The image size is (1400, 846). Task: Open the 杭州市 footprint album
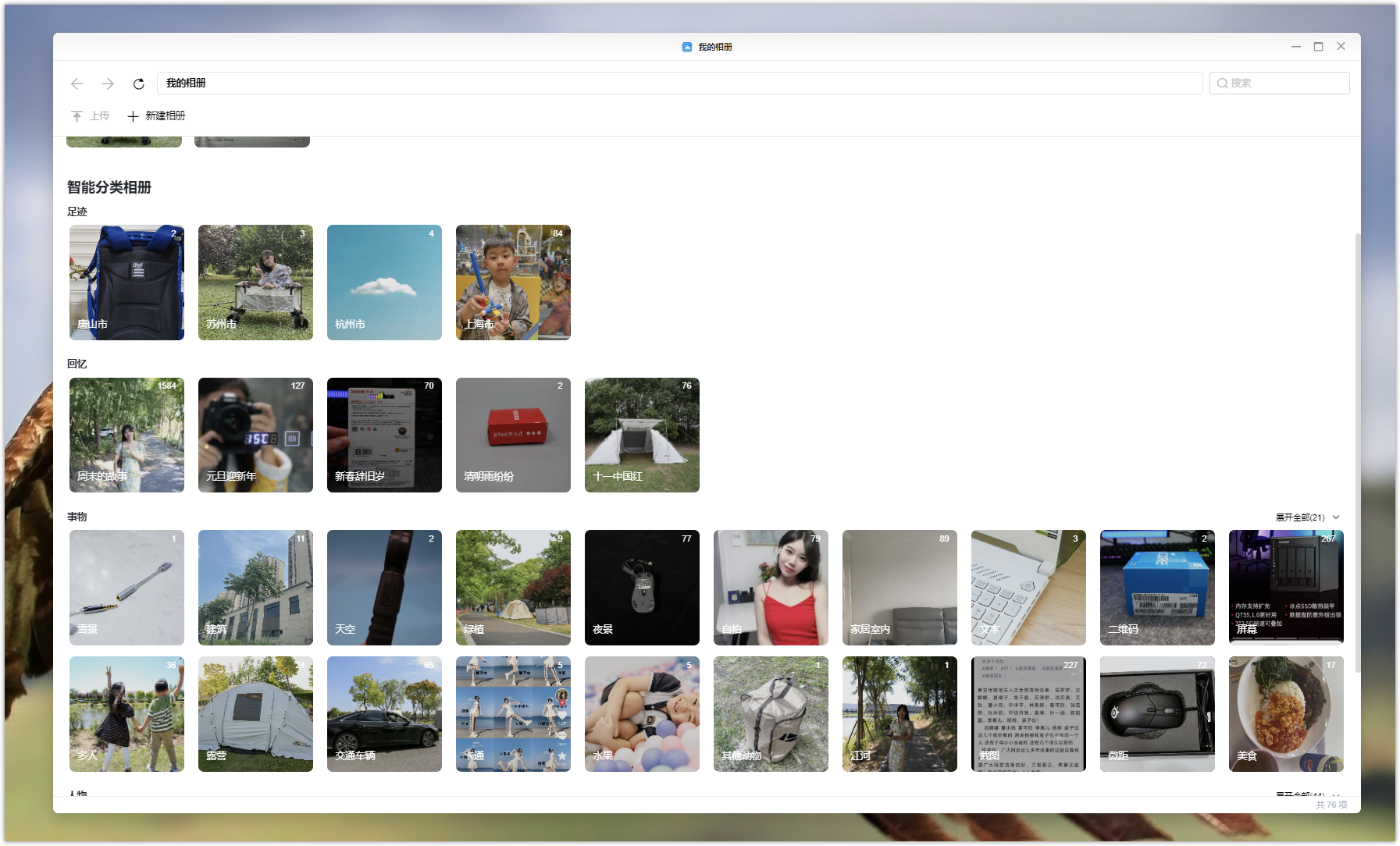tap(384, 283)
